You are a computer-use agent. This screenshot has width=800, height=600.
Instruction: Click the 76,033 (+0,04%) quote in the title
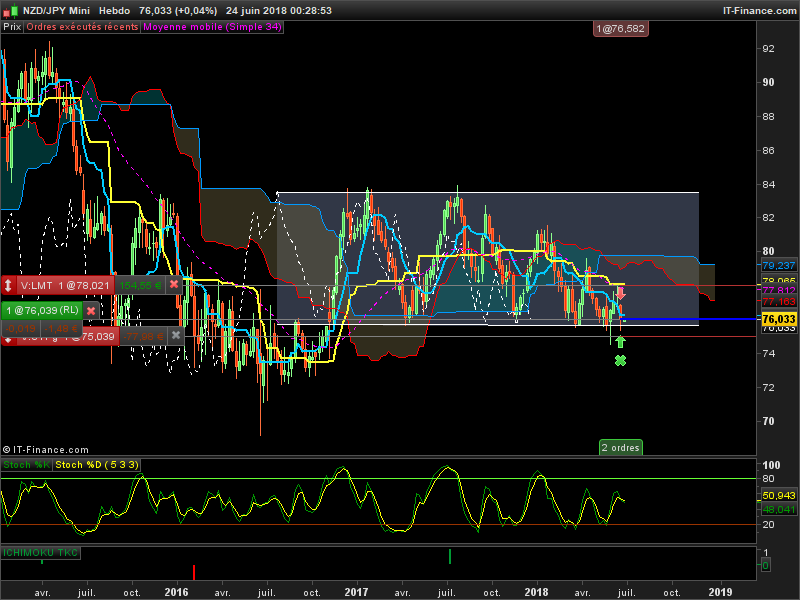click(178, 10)
